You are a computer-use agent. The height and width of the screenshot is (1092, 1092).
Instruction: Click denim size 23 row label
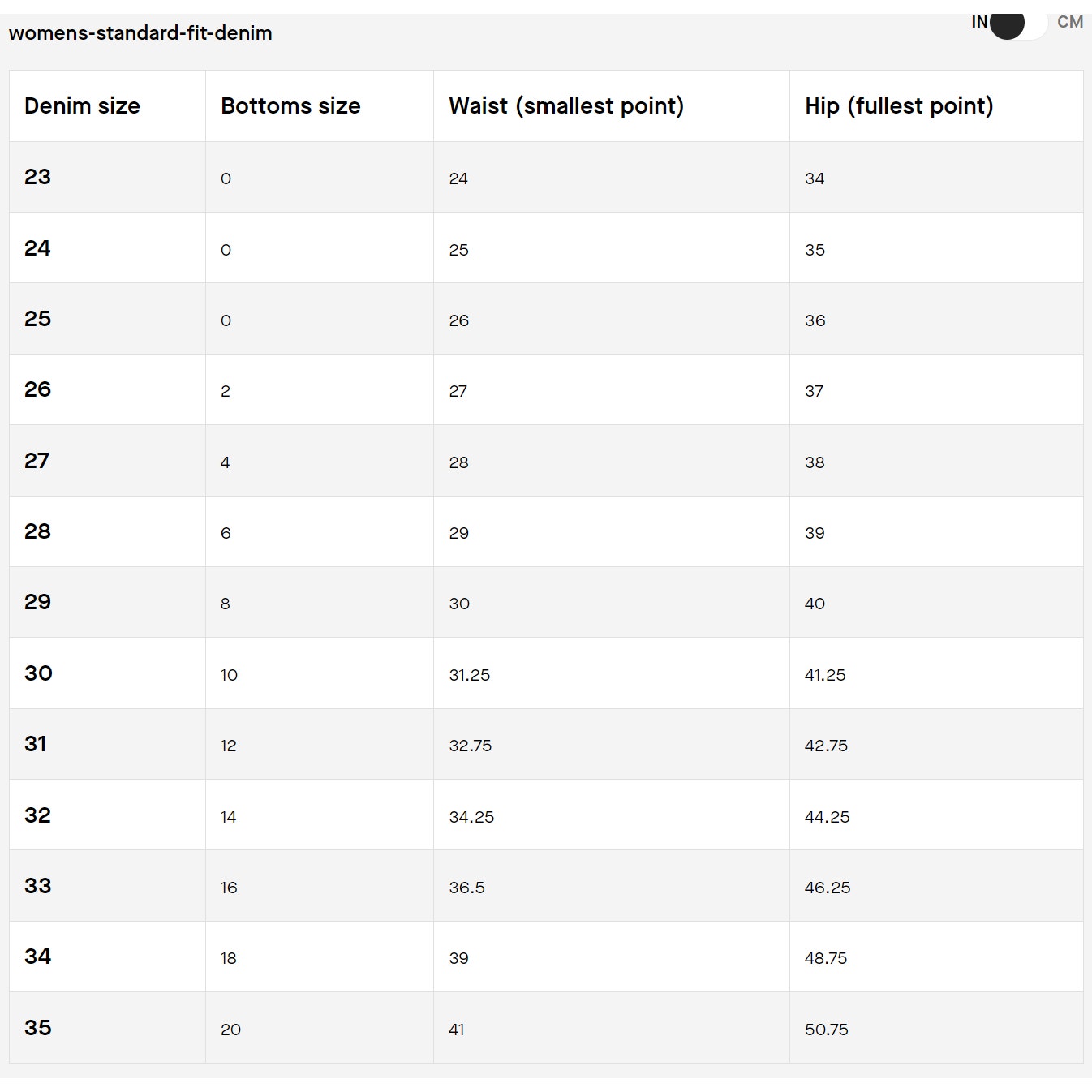[37, 177]
